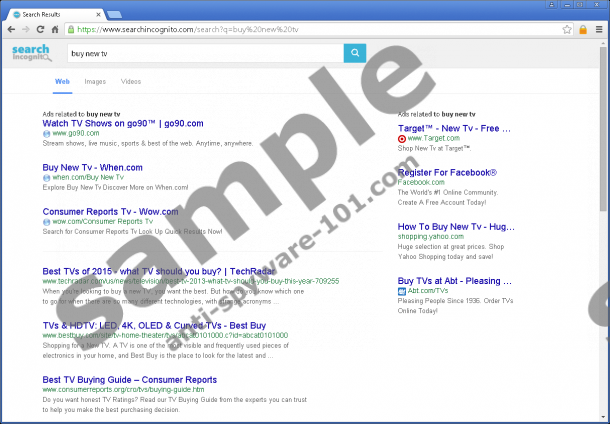Click the Search Incognito logo
The height and width of the screenshot is (424, 610).
(x=30, y=54)
